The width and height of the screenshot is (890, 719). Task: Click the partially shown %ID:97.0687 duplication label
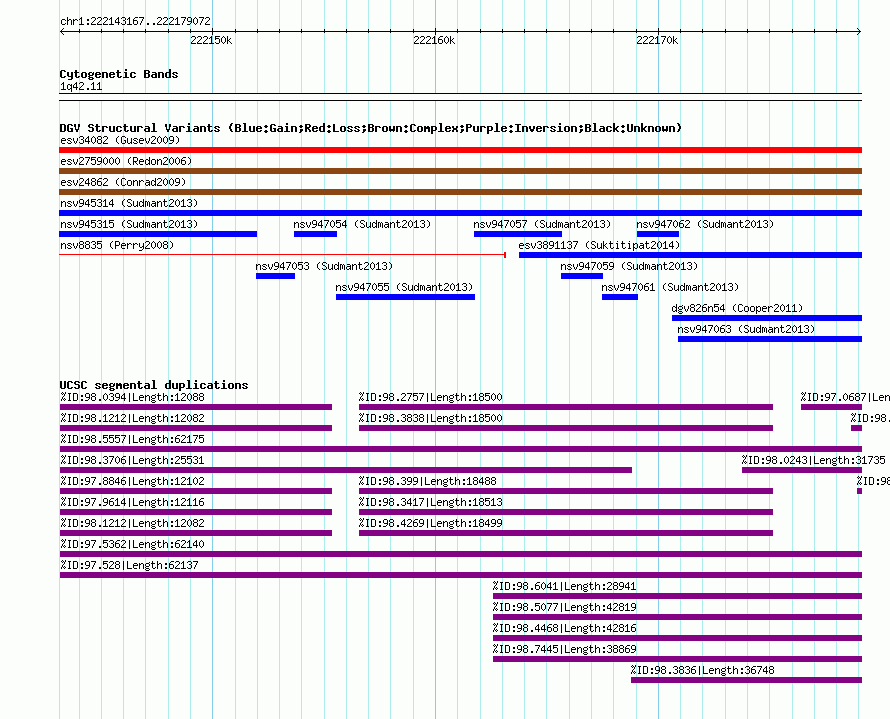(x=845, y=397)
